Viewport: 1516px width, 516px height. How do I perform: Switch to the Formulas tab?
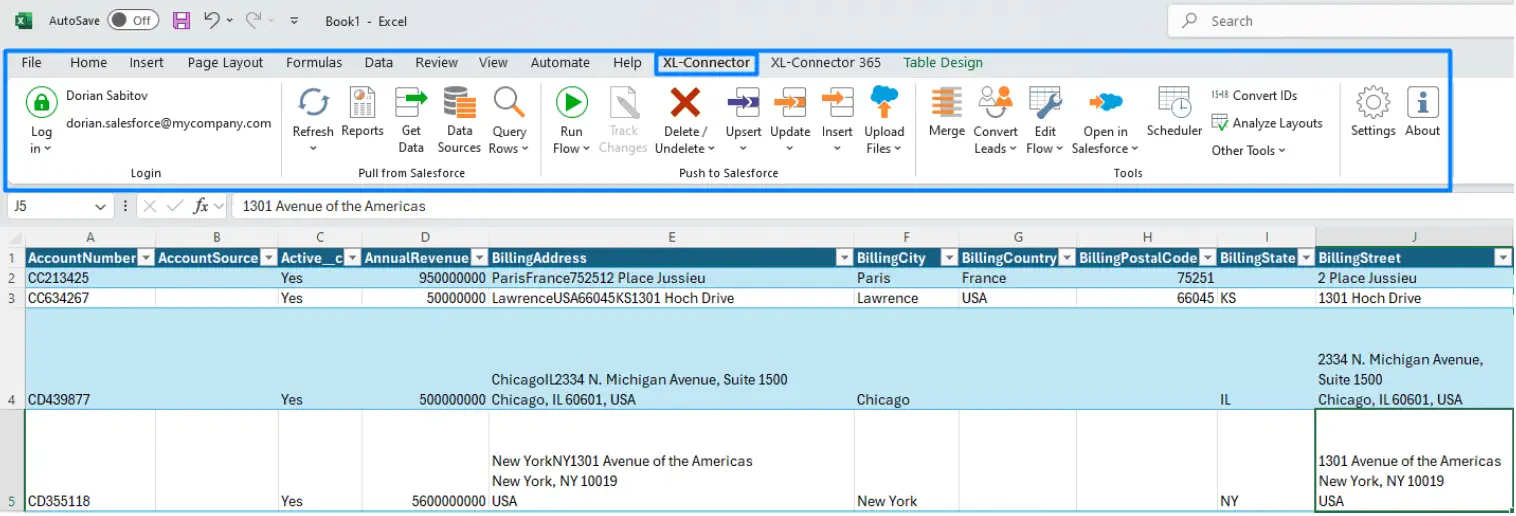pos(314,62)
